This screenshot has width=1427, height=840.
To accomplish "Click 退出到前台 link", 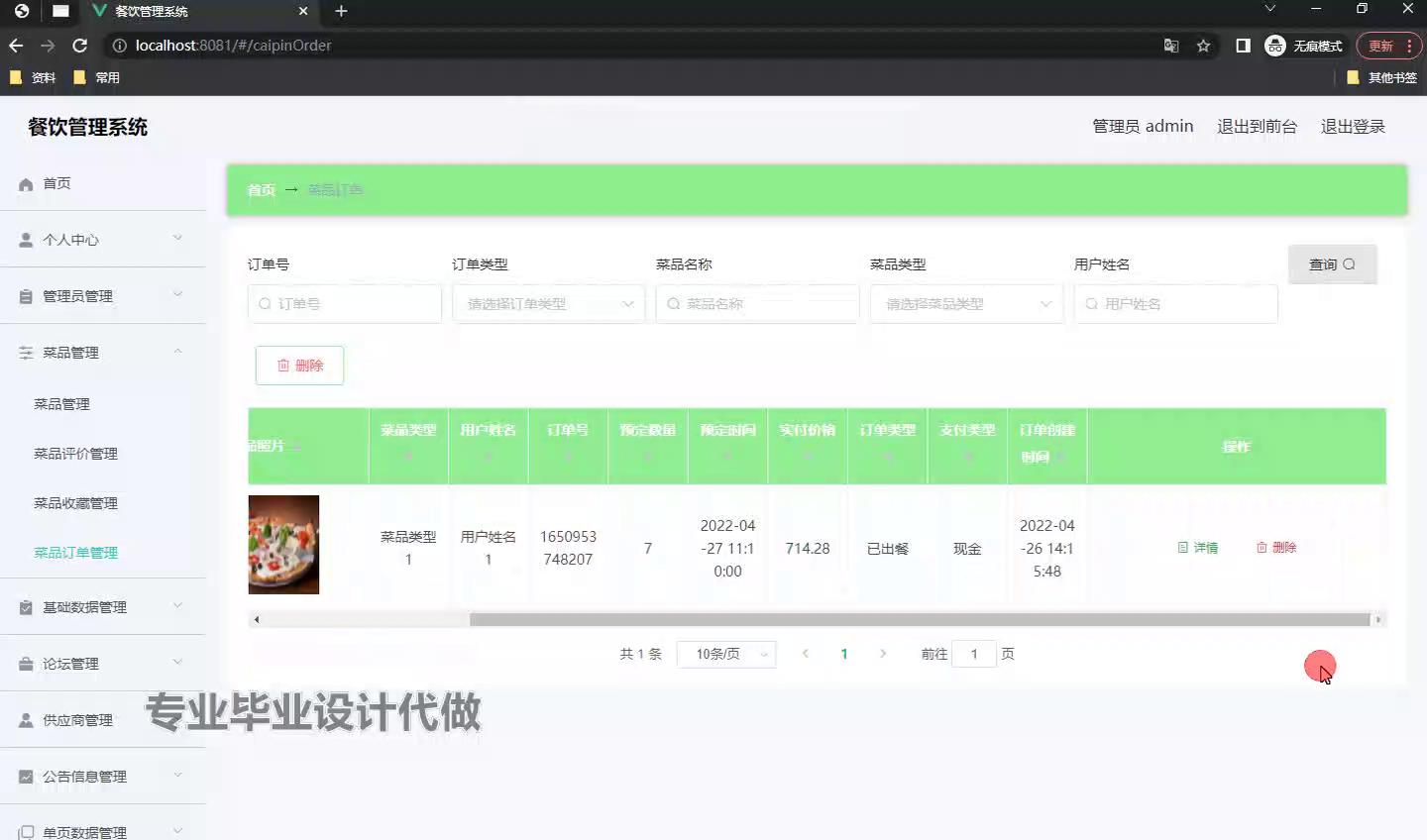I will click(x=1257, y=127).
